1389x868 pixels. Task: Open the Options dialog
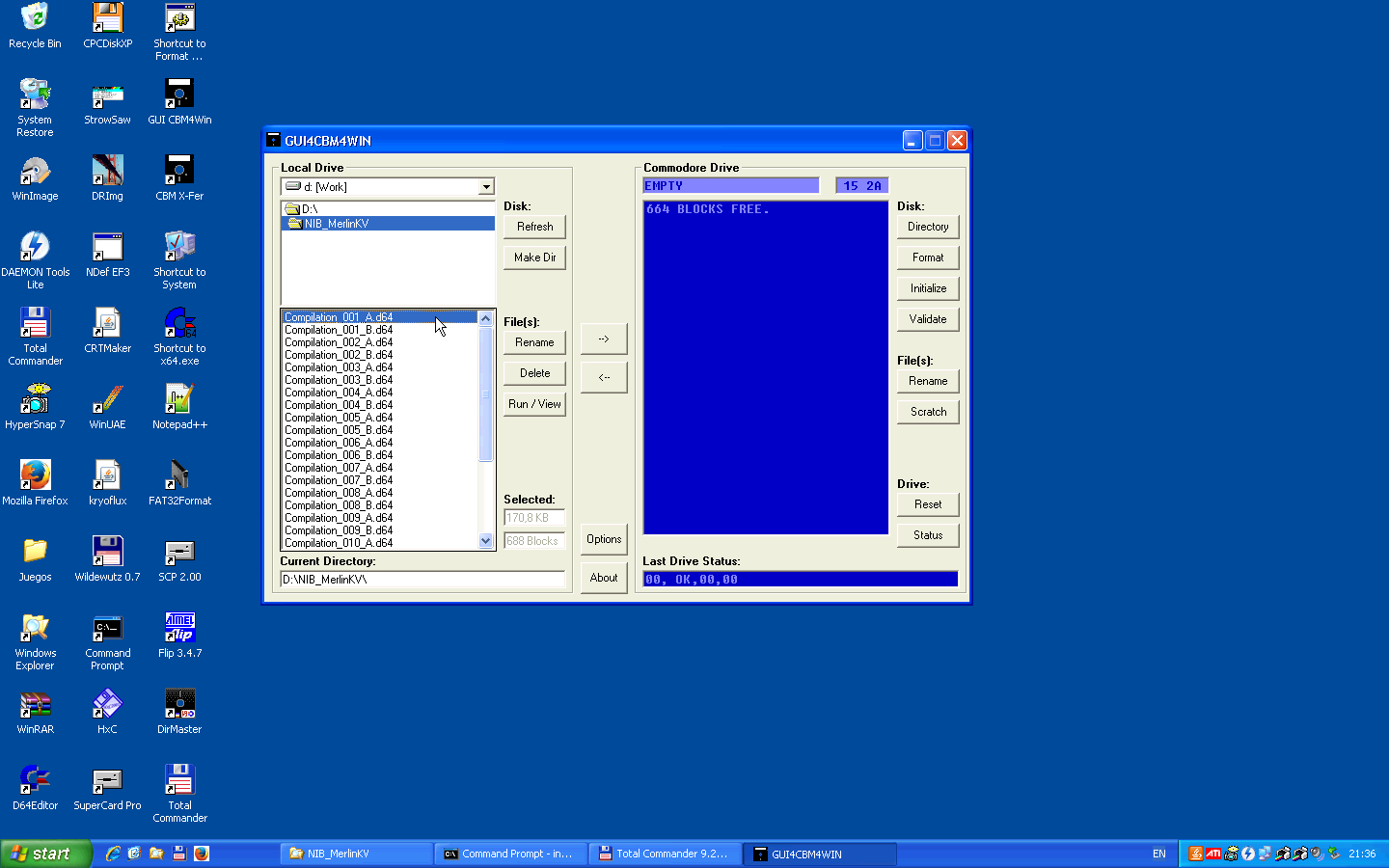[604, 539]
